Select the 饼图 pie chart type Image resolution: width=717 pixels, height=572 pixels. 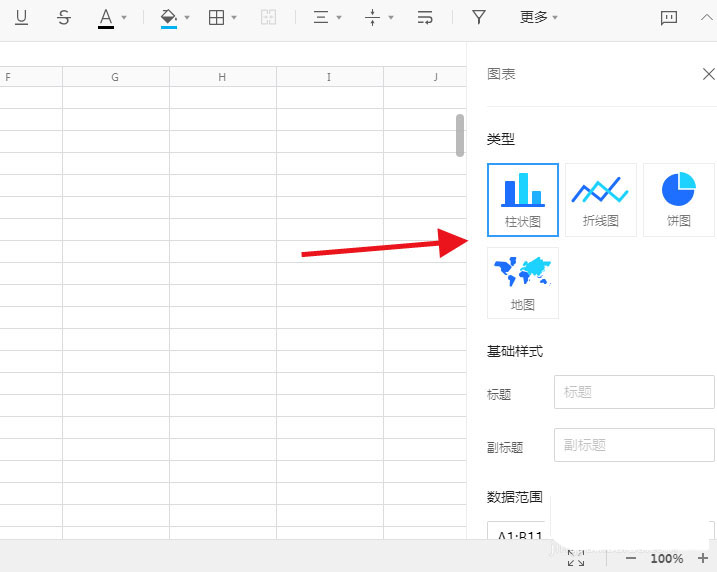(678, 200)
